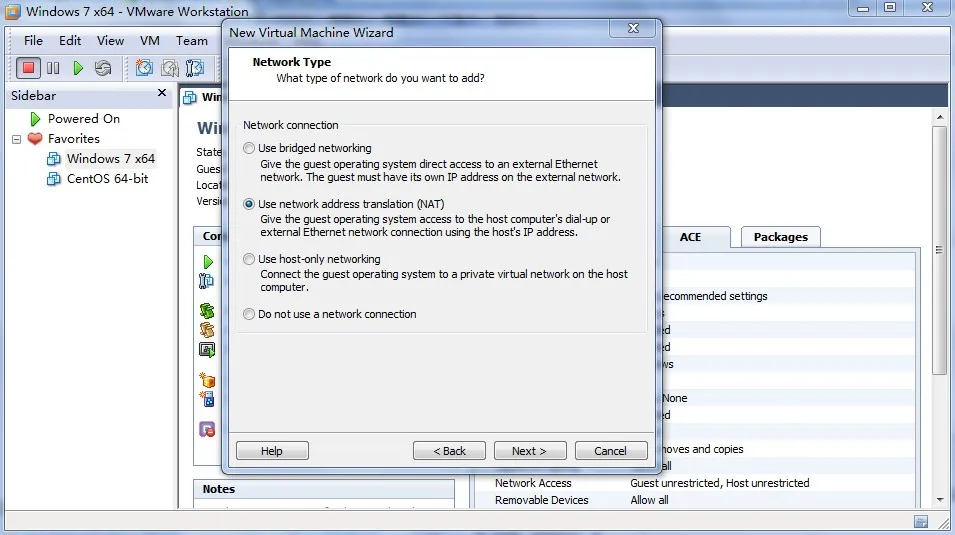The width and height of the screenshot is (955, 535).
Task: Open the View menu
Action: tap(110, 41)
